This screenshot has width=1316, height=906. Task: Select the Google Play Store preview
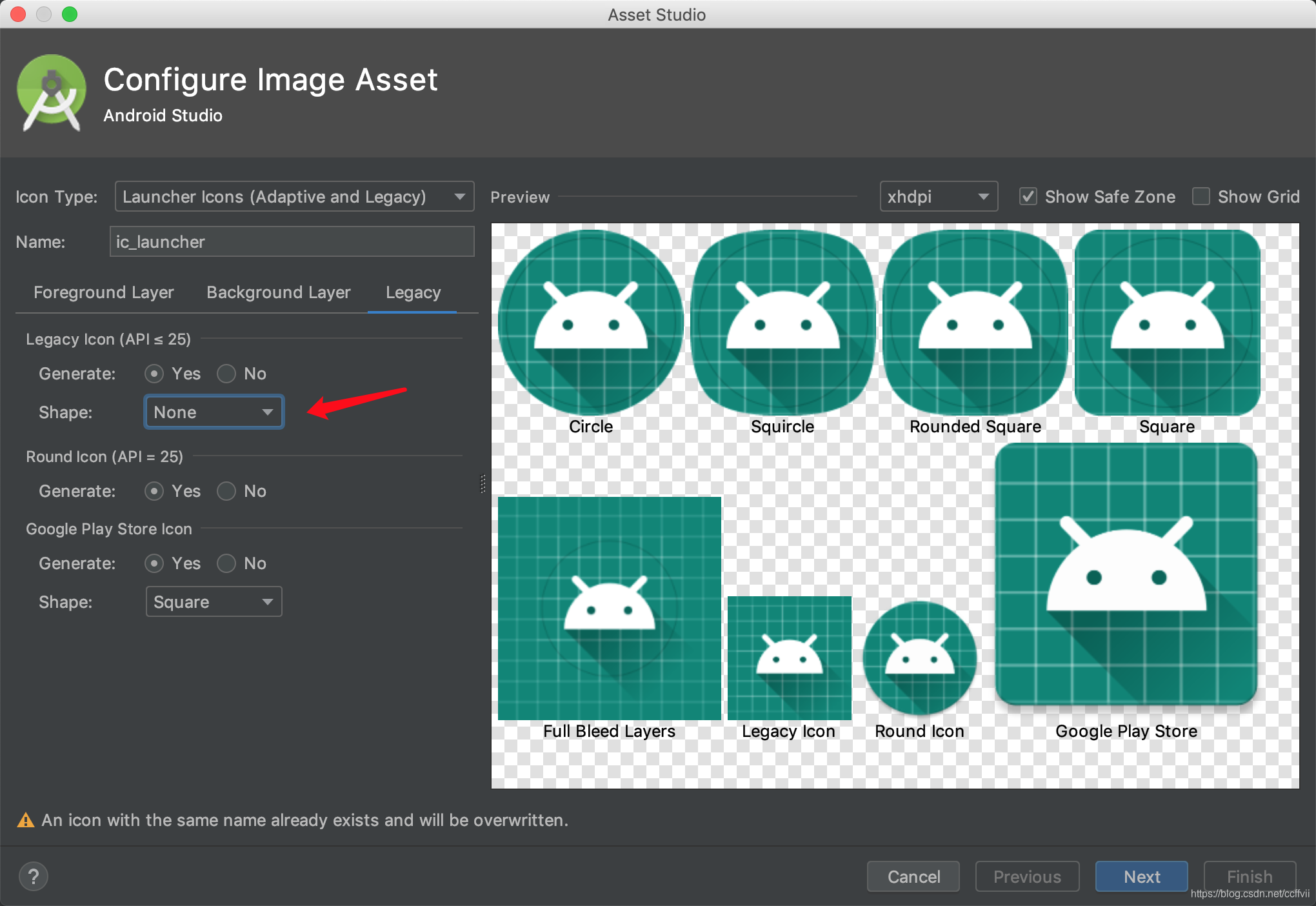click(x=1126, y=574)
